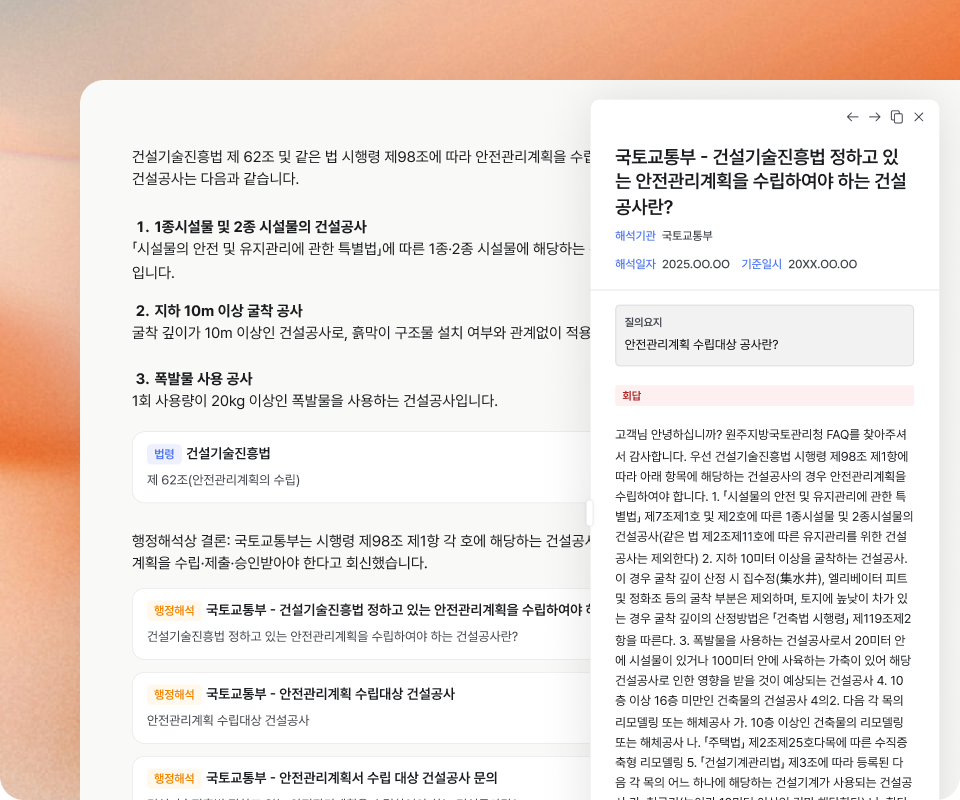The height and width of the screenshot is (800, 960).
Task: Click the 법령 tag badge
Action: click(x=164, y=454)
